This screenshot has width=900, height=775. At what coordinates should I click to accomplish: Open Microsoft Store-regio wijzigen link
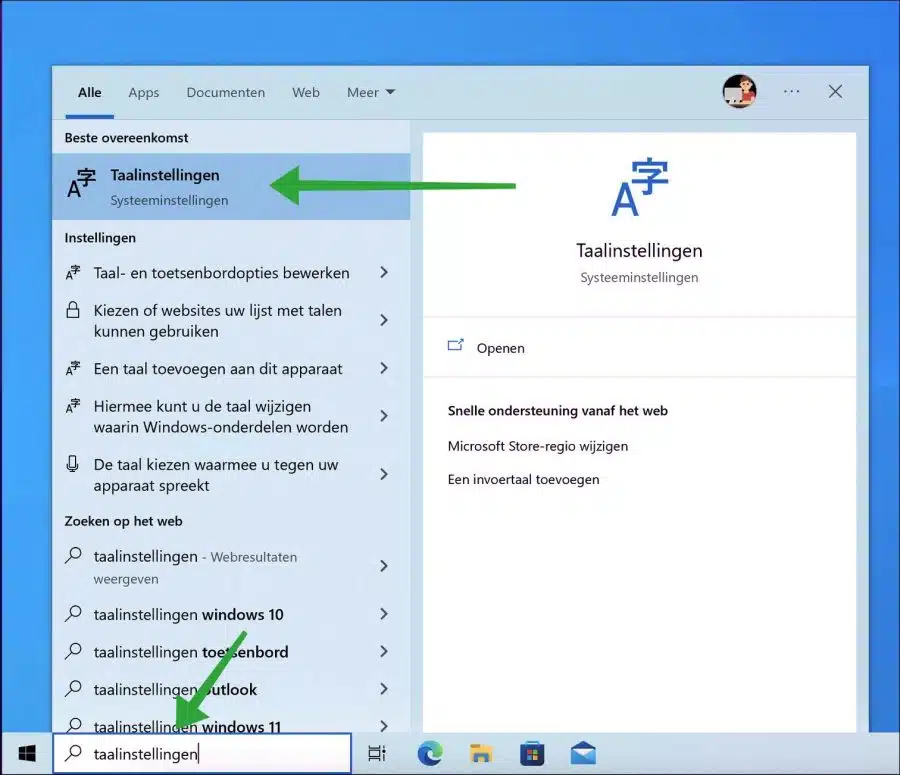(538, 446)
